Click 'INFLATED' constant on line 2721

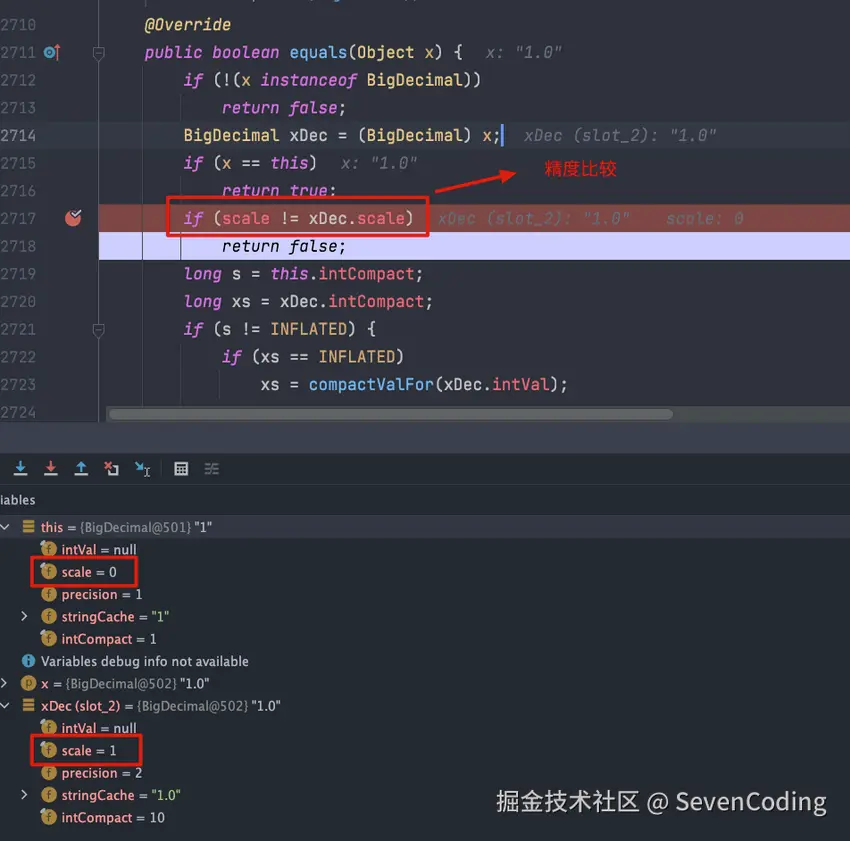308,329
